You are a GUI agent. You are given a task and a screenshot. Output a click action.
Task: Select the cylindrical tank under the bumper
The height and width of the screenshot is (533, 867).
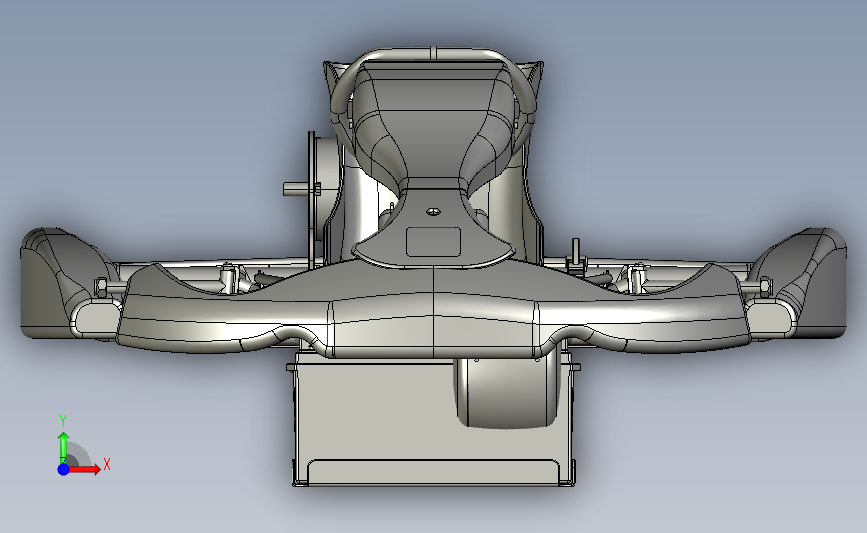(x=508, y=393)
